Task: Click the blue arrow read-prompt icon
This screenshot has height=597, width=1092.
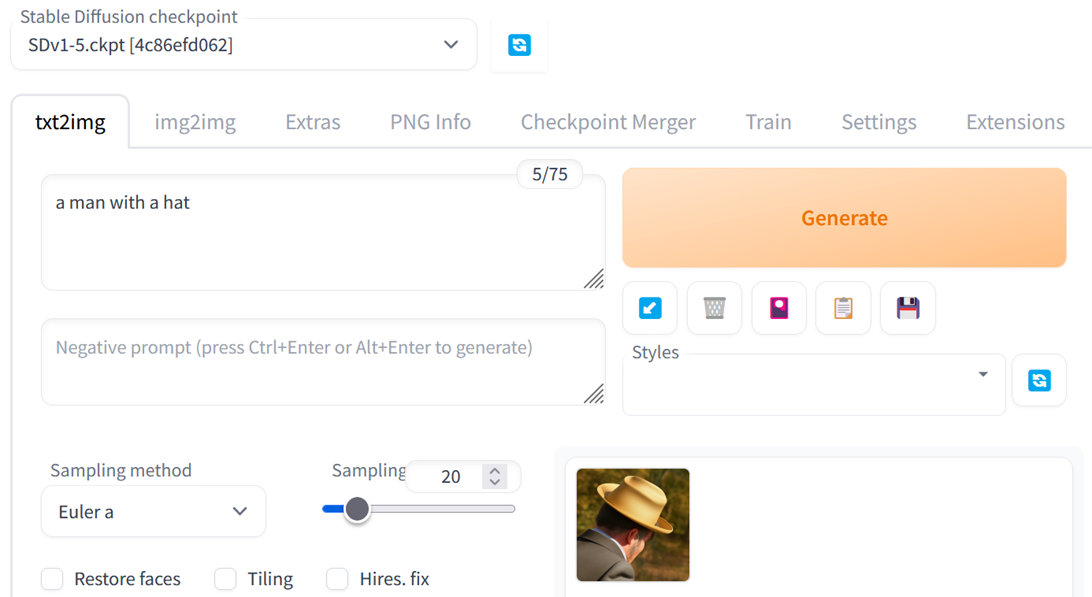Action: [x=650, y=308]
